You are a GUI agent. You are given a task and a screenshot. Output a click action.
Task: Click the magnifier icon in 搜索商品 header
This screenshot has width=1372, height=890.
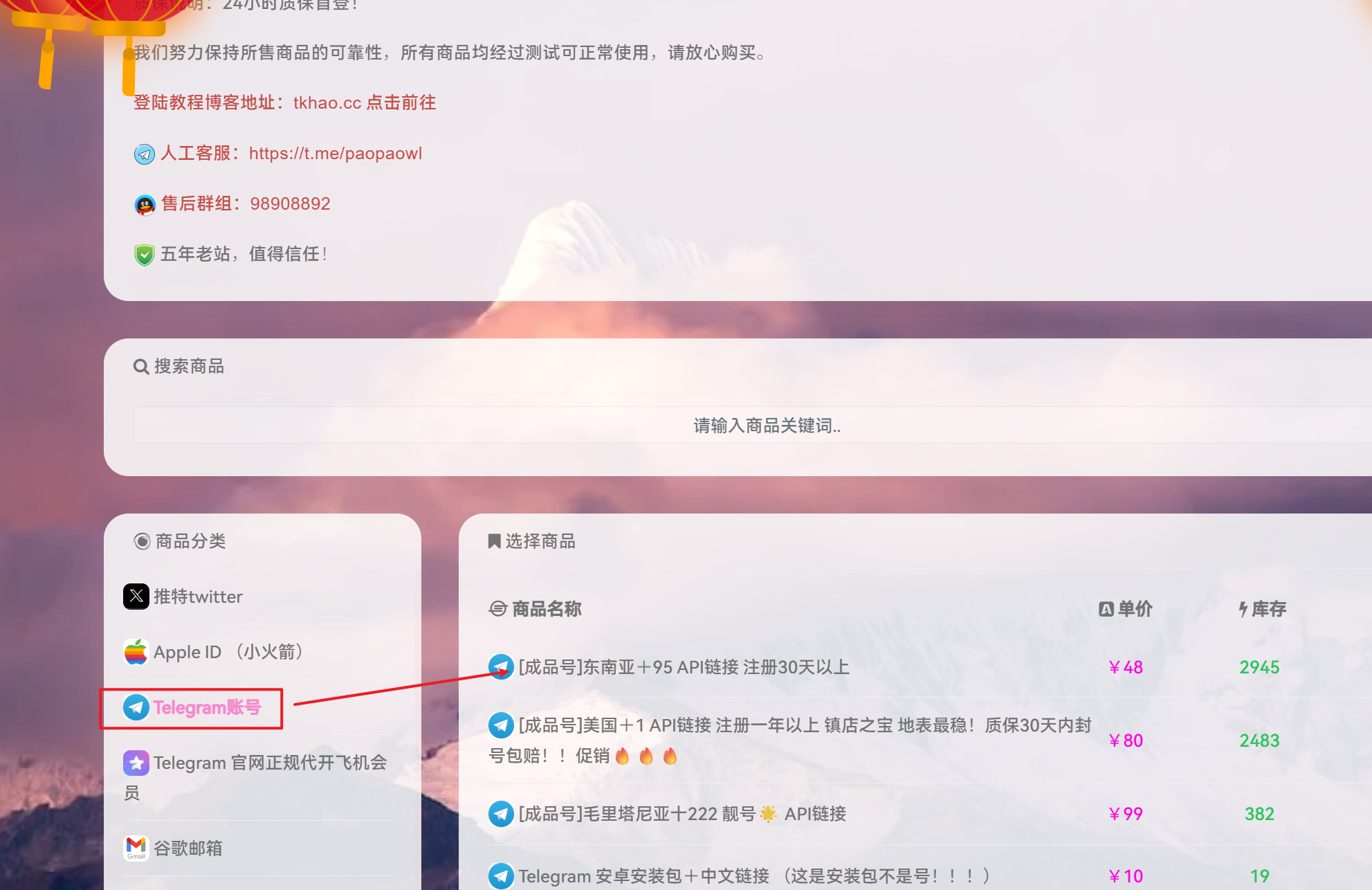pos(141,366)
